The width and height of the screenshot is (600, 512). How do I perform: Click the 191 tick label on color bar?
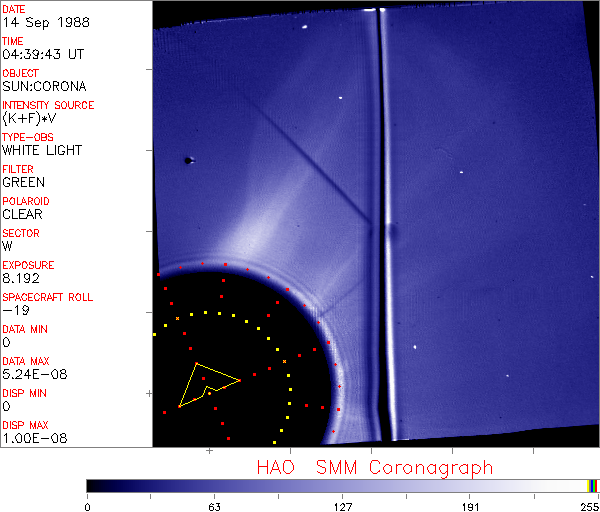coord(471,507)
